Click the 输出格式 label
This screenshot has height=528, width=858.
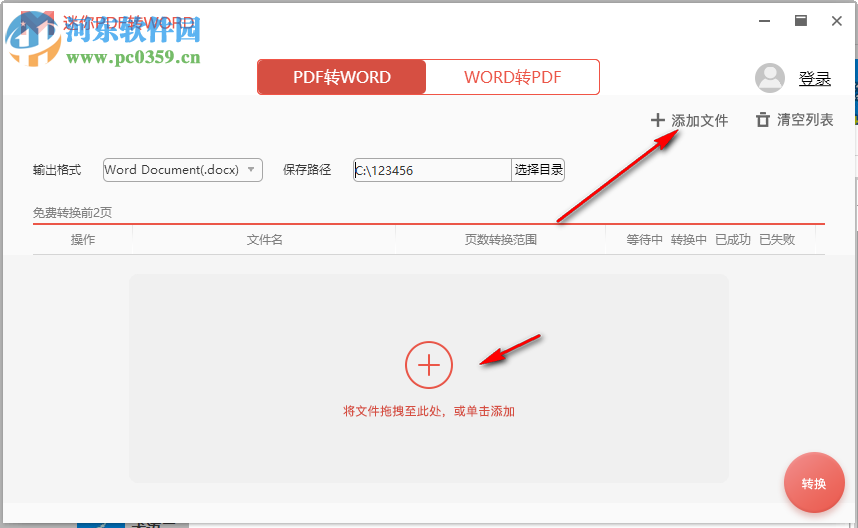point(57,170)
